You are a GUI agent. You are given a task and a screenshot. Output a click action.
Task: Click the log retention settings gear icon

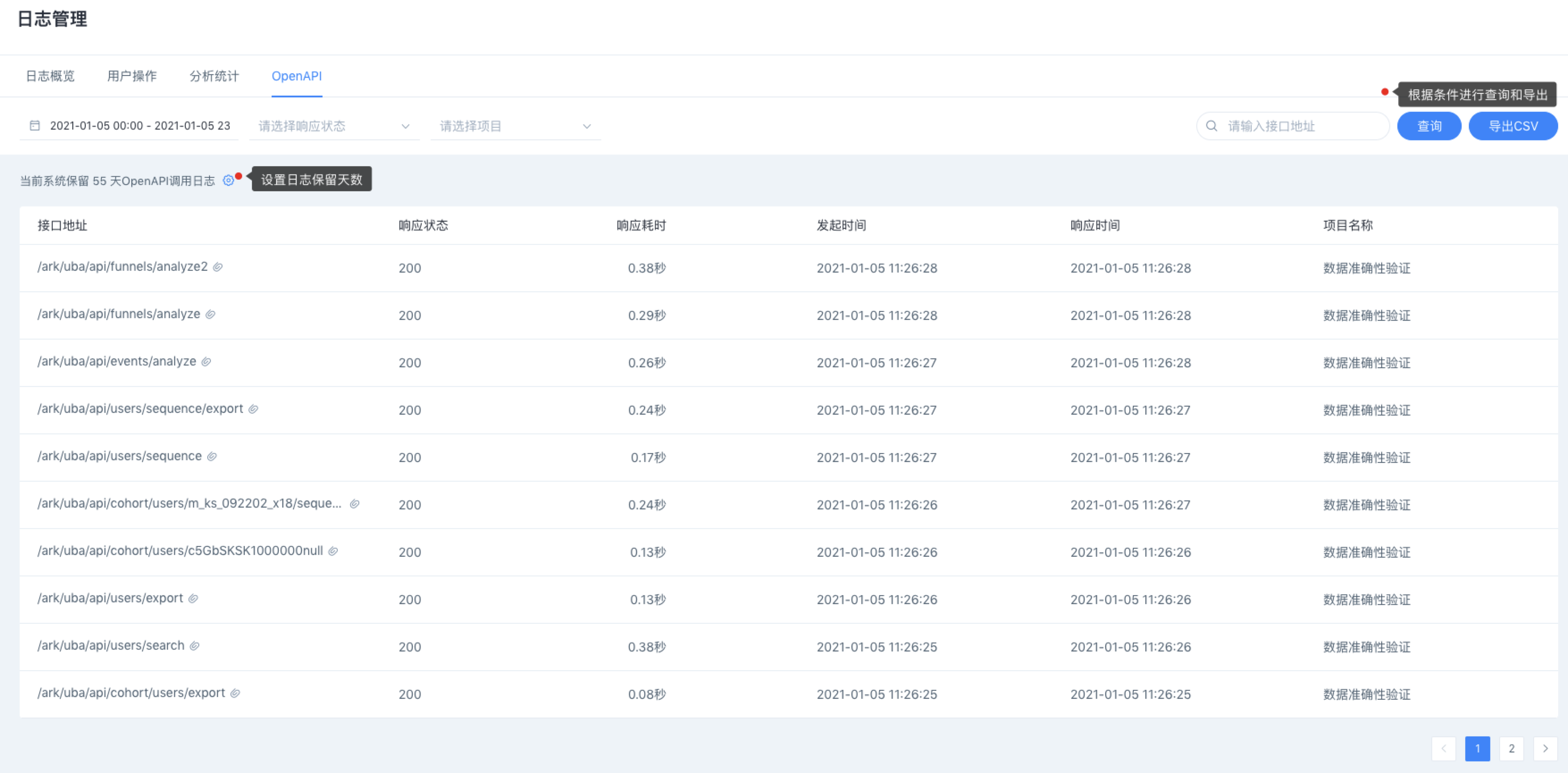[x=228, y=180]
